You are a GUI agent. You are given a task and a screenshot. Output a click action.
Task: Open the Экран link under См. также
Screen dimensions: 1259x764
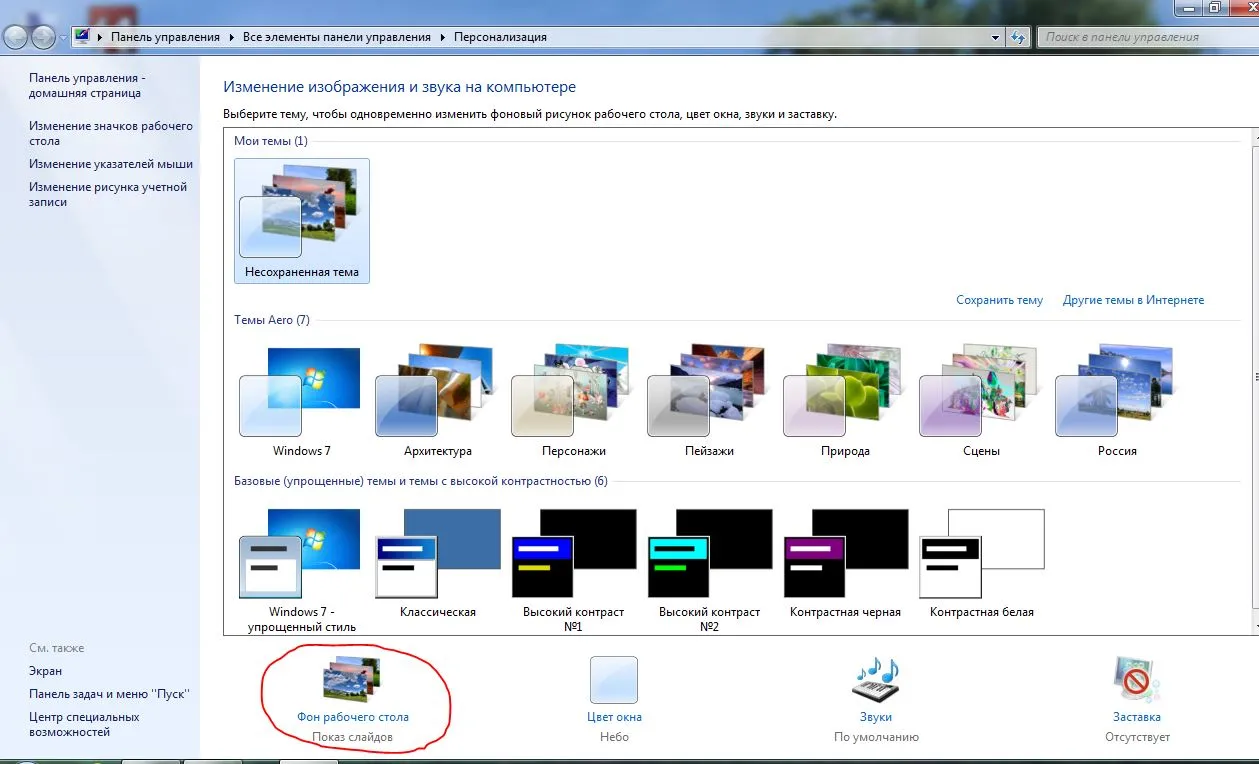click(x=45, y=671)
